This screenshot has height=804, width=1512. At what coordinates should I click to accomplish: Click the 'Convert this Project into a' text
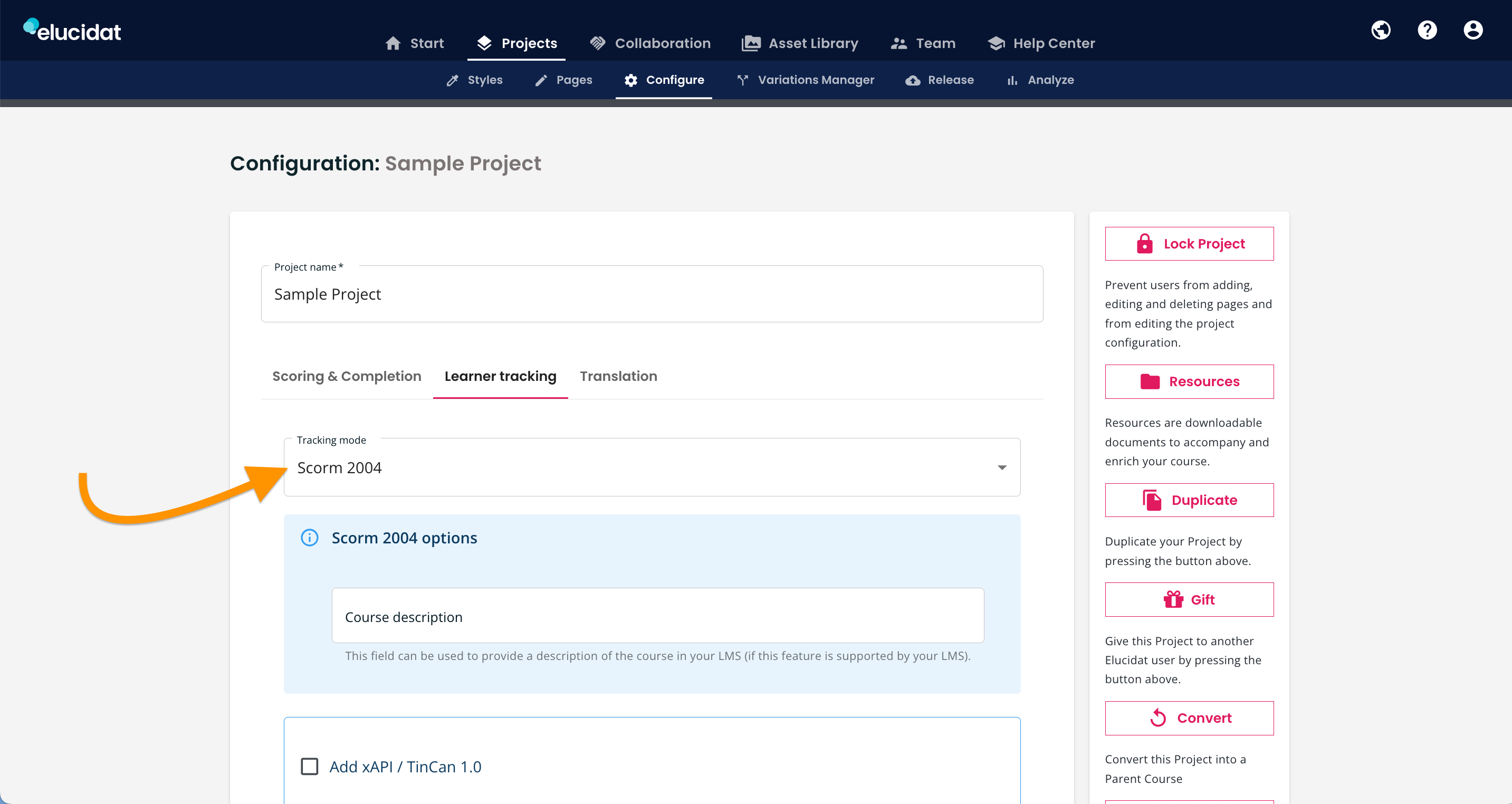point(1175,769)
